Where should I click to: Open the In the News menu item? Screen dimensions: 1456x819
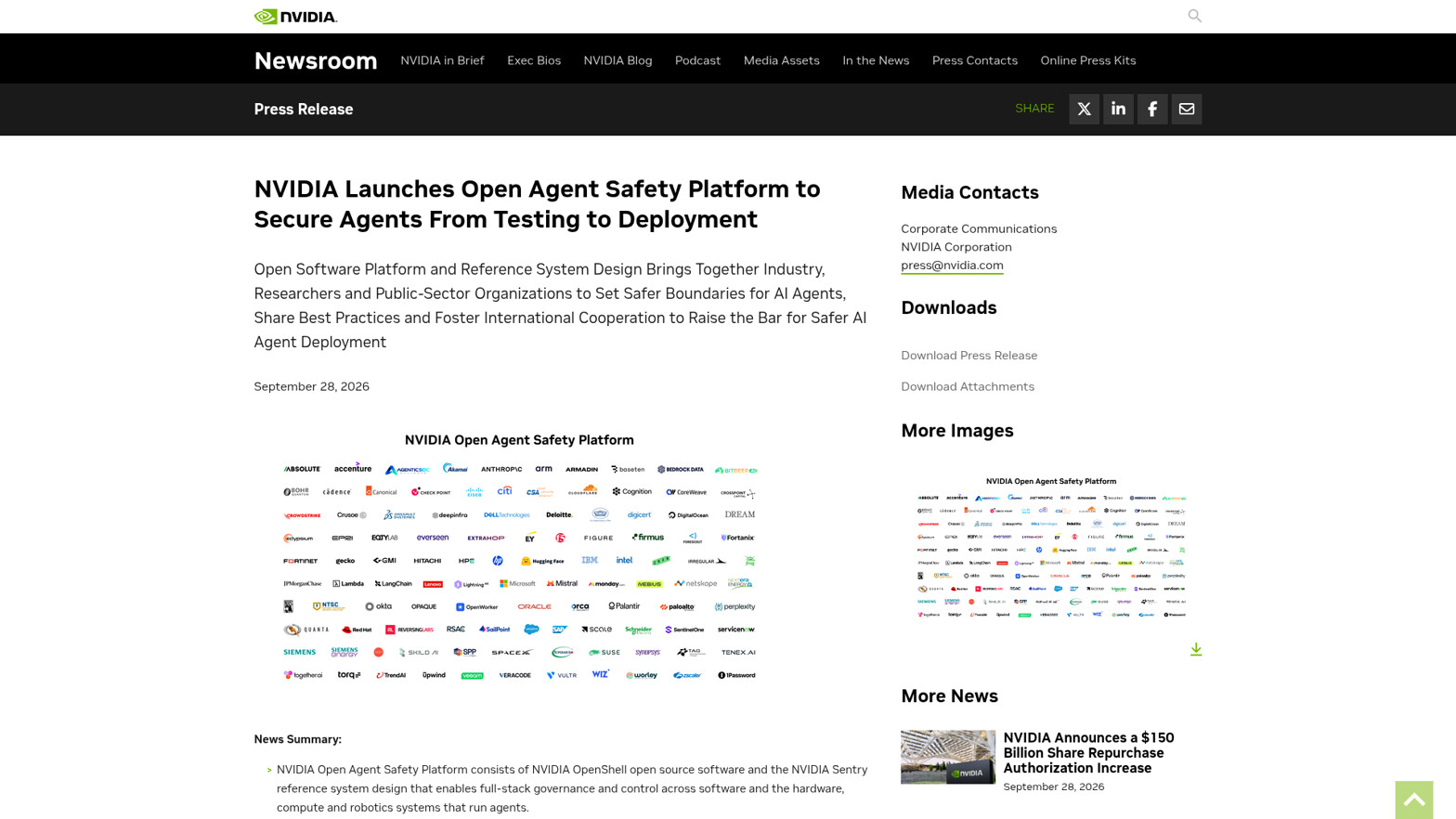[876, 60]
